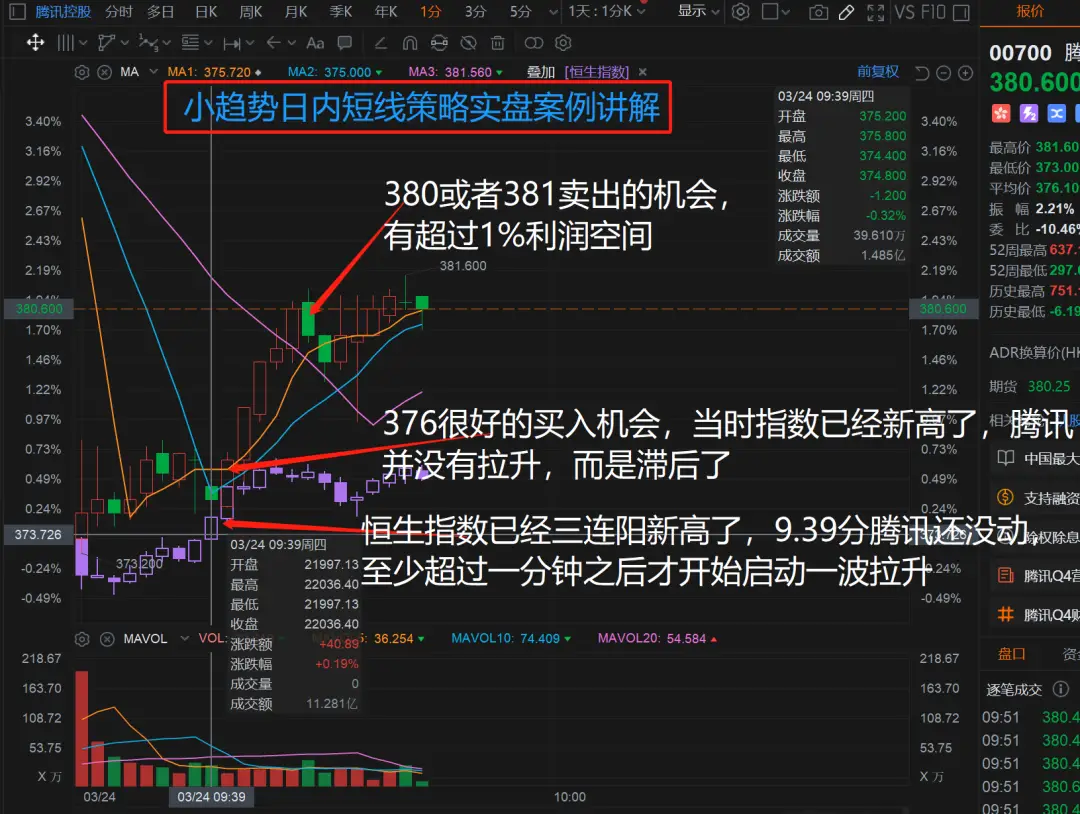This screenshot has height=814, width=1080.
Task: Open MAVOL indicator settings gear
Action: point(82,639)
